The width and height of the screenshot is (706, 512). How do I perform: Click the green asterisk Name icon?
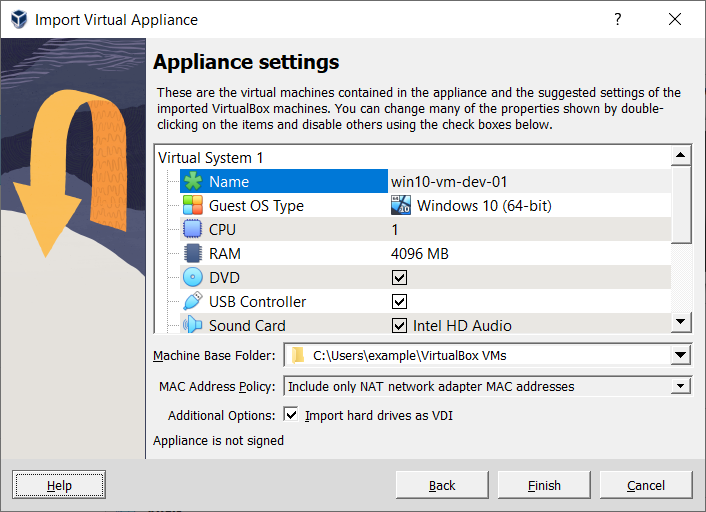tap(193, 181)
